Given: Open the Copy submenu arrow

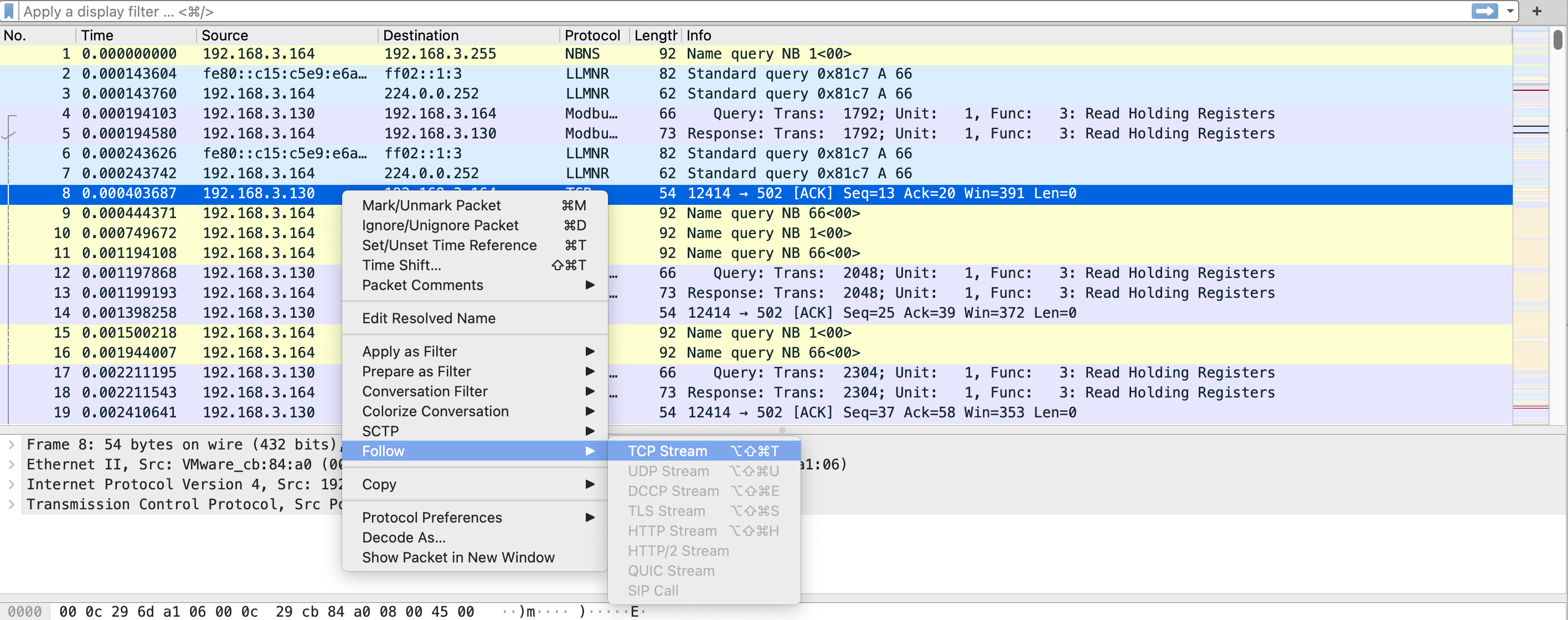Looking at the screenshot, I should click(589, 484).
